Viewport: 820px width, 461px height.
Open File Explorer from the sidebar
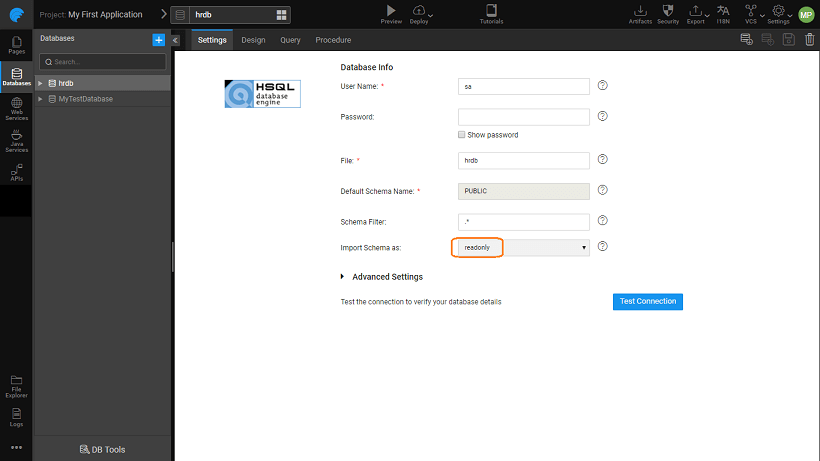point(16,385)
